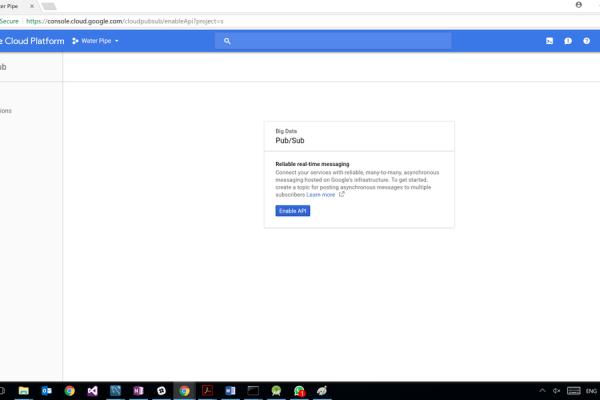Click the volume speaker tray icon

(556, 391)
